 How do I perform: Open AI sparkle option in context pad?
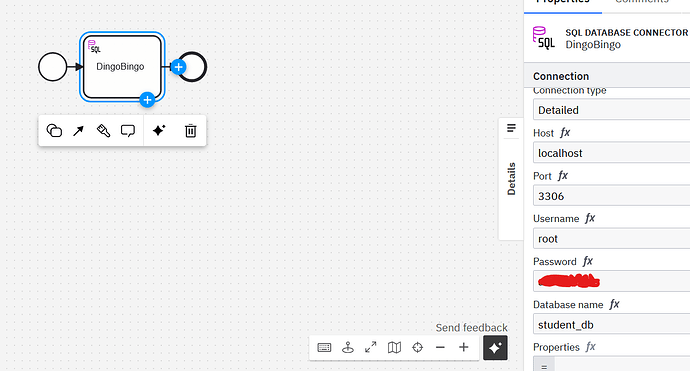[159, 131]
